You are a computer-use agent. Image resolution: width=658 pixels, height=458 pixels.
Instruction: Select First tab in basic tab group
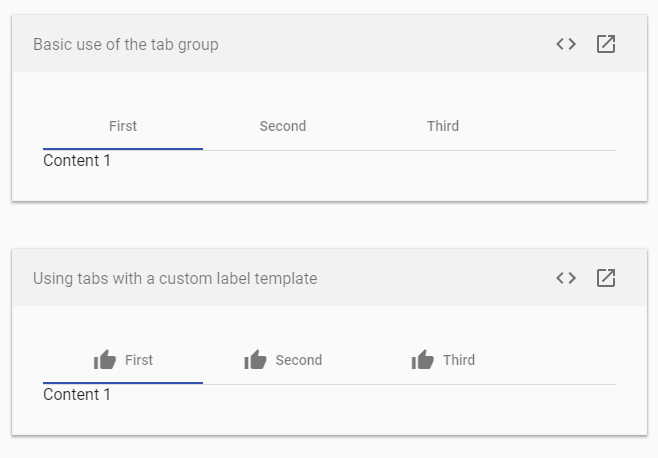coord(123,126)
